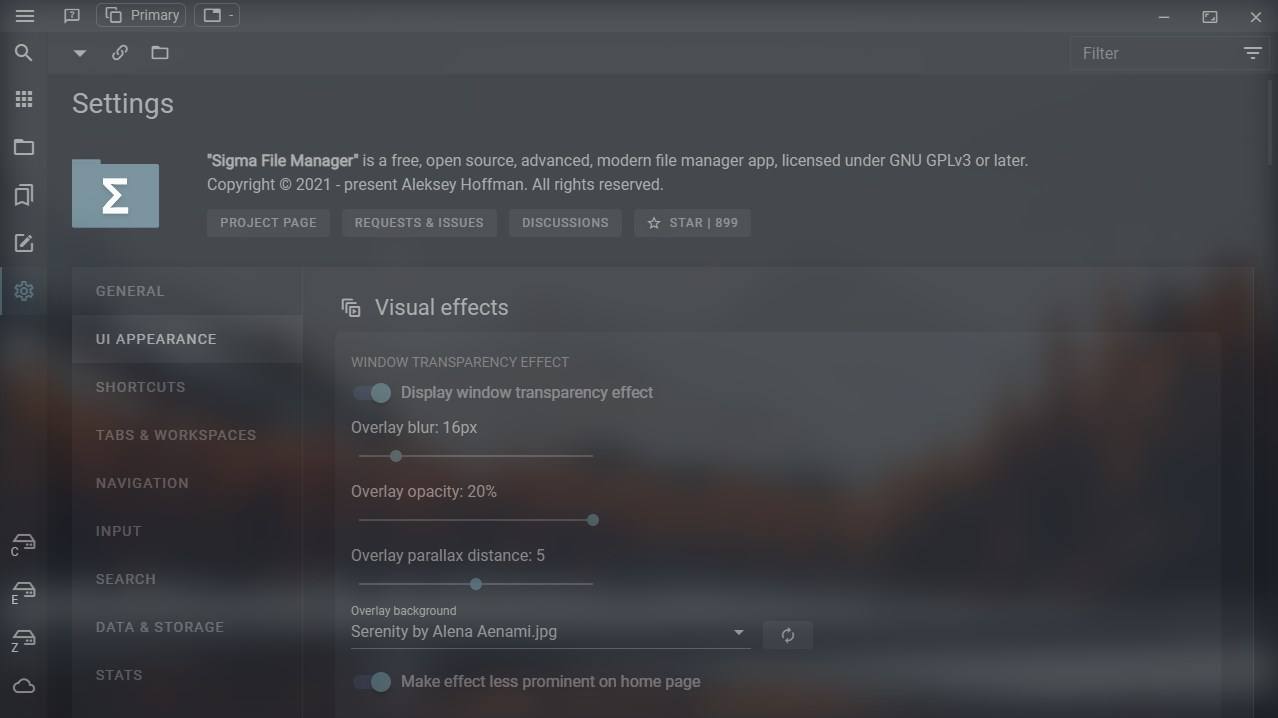Focus the Filter input field

click(x=1155, y=53)
